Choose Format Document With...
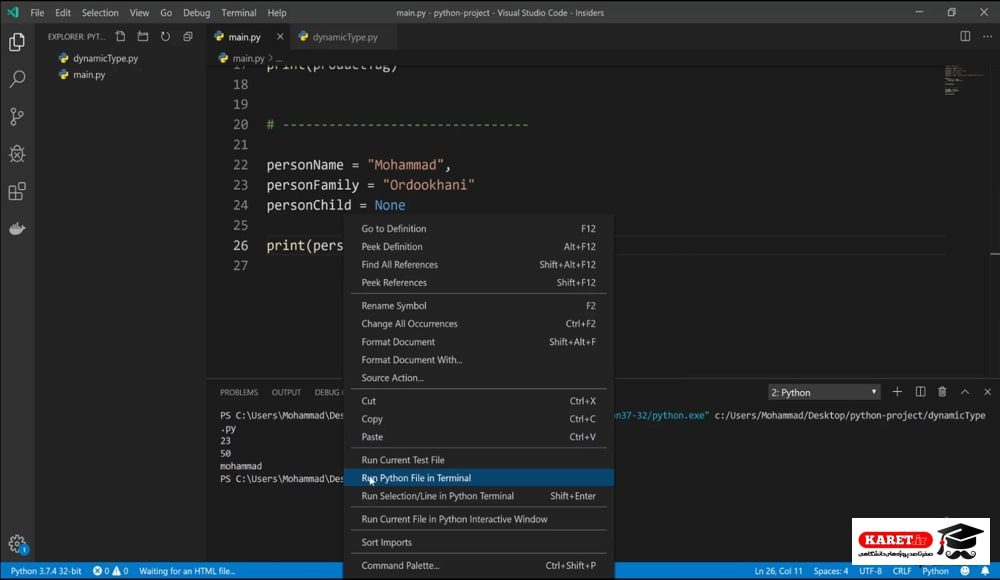The height and width of the screenshot is (580, 1000). click(x=478, y=359)
